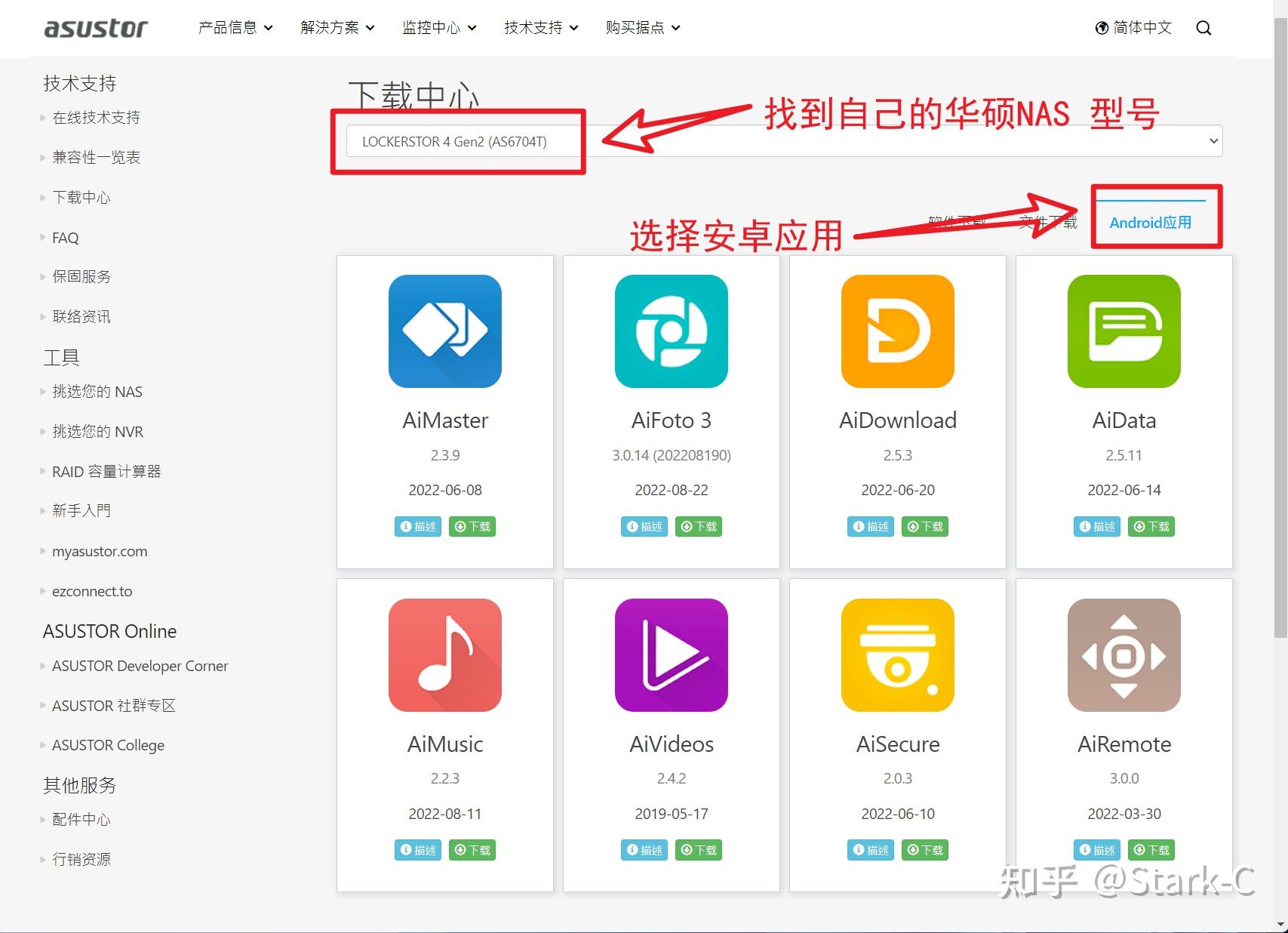Open RAID 容量计算器 link
The image size is (1288, 933).
(x=106, y=472)
